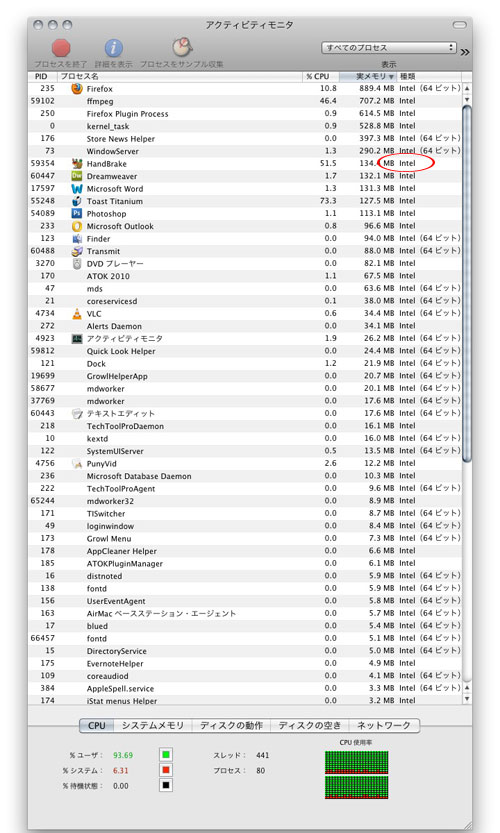500x833 pixels.
Task: Open the All Processes filter dropdown
Action: [389, 48]
